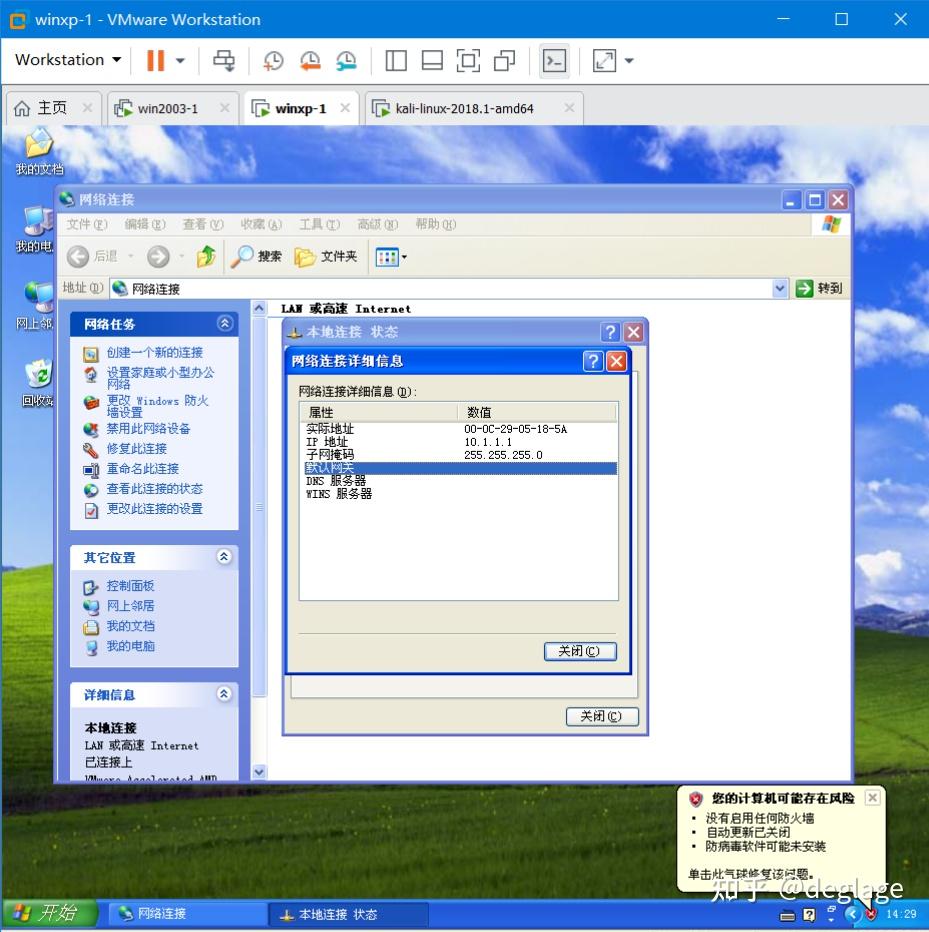Open 我的电脑 from 其它位置 panel
The image size is (929, 932).
coord(130,647)
